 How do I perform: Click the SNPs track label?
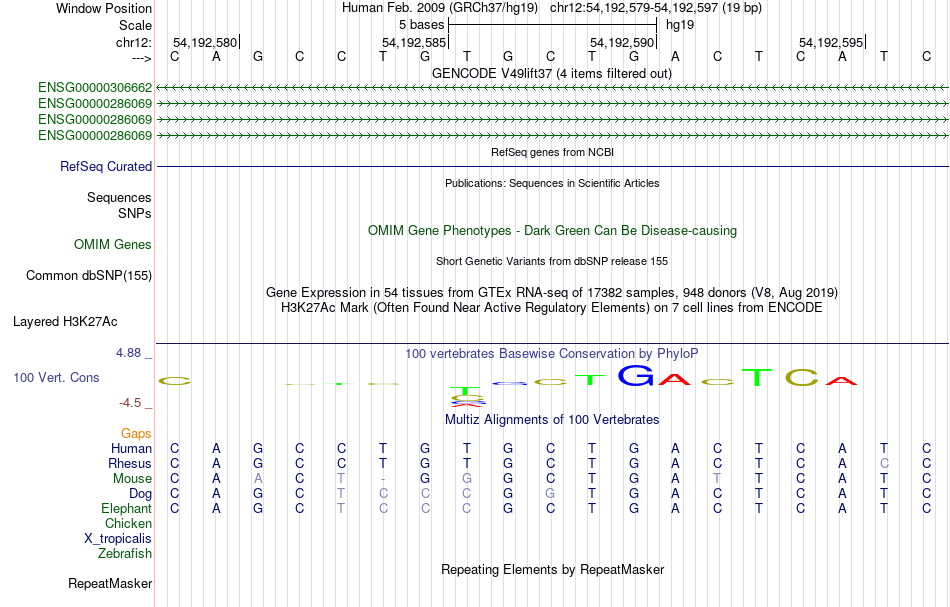point(135,213)
